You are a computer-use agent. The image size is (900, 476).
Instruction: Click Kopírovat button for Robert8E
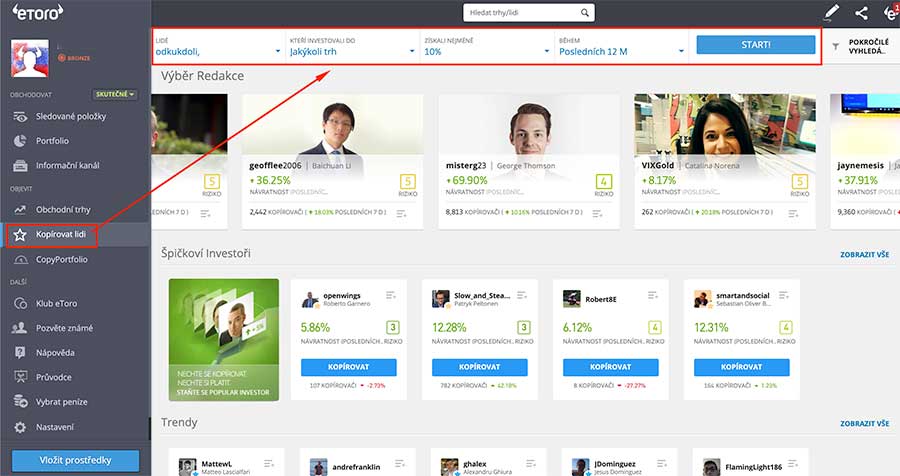tap(610, 367)
